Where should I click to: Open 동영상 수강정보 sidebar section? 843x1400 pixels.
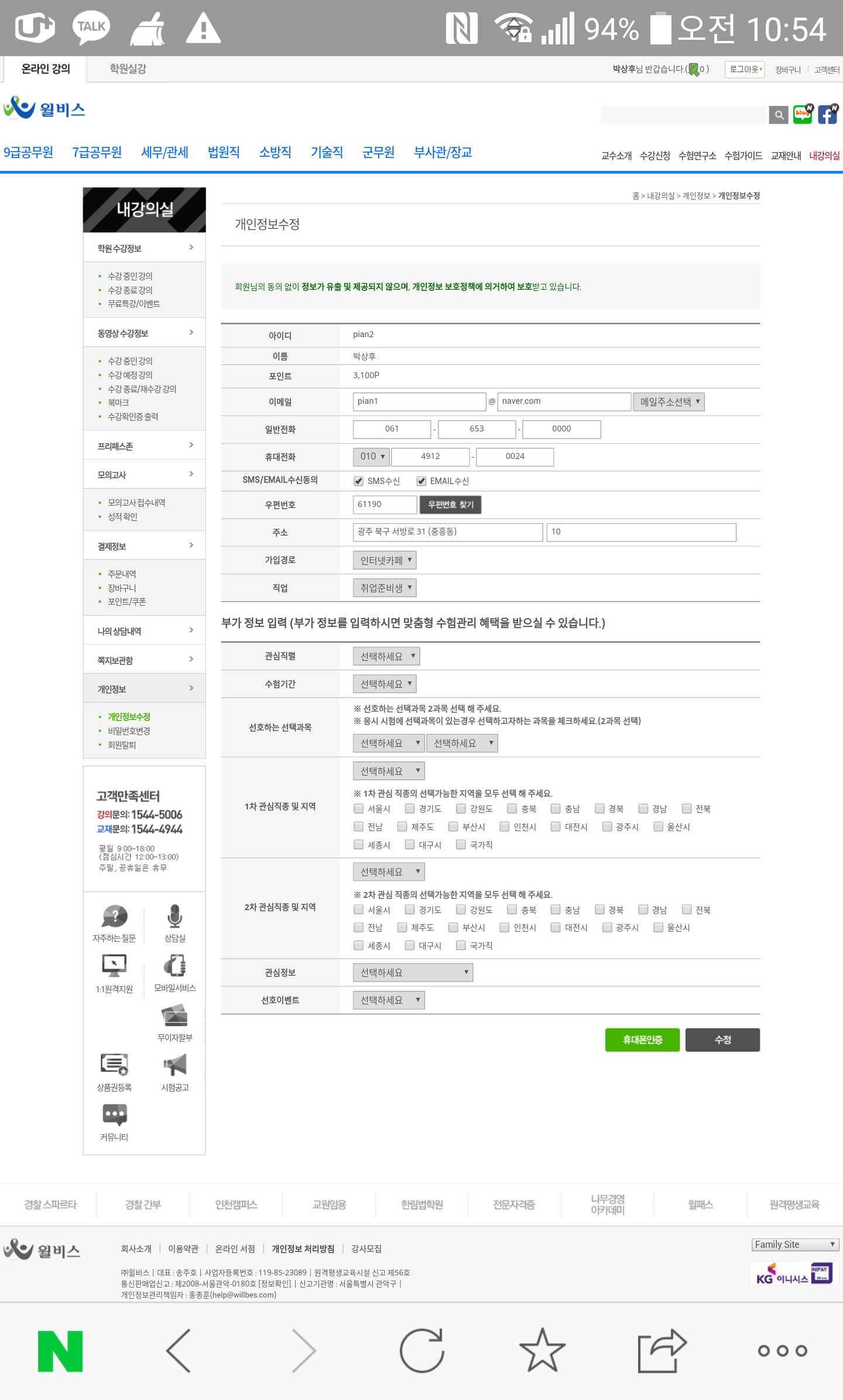[x=145, y=333]
